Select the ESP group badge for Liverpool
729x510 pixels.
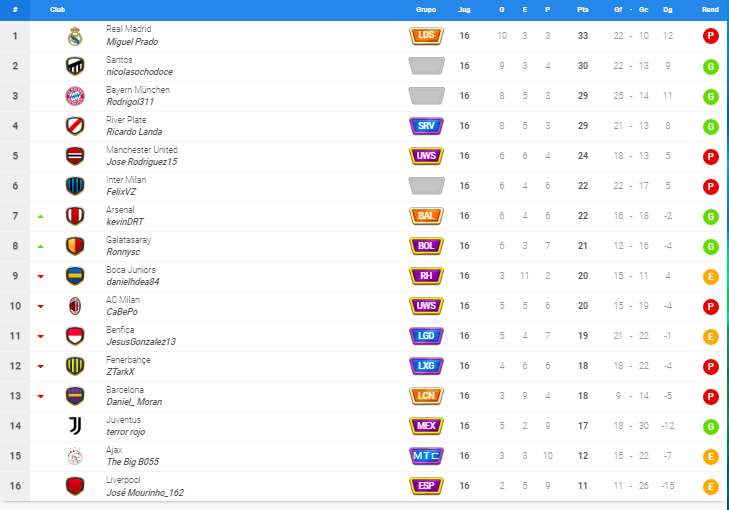coord(426,486)
